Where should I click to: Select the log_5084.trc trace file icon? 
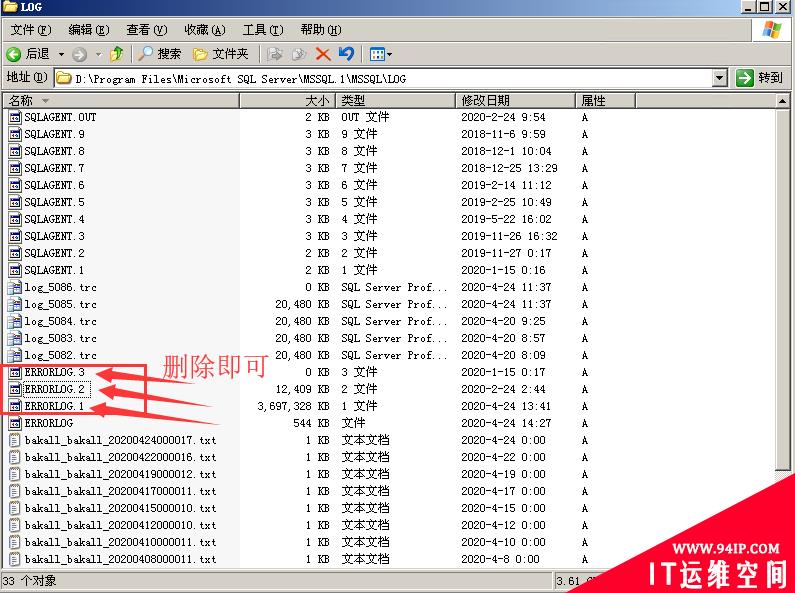(15, 321)
